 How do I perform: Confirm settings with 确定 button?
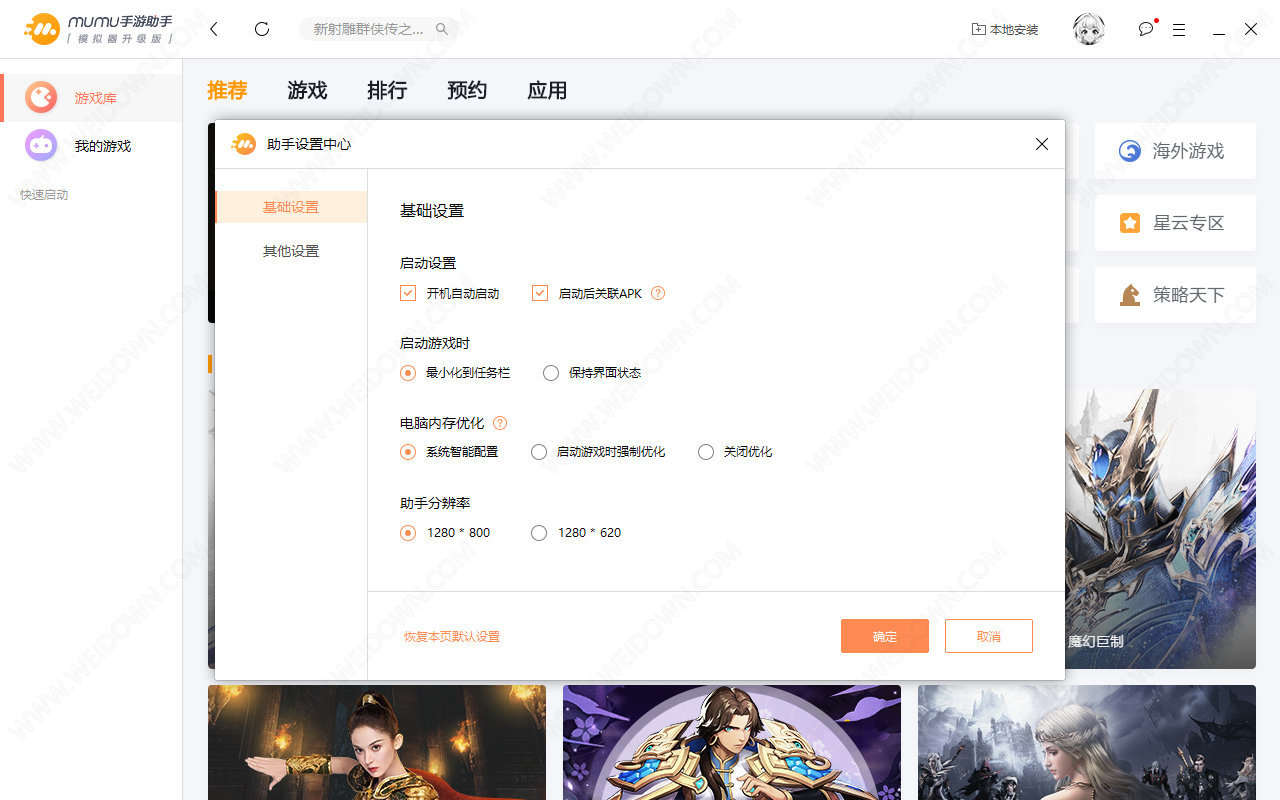885,636
